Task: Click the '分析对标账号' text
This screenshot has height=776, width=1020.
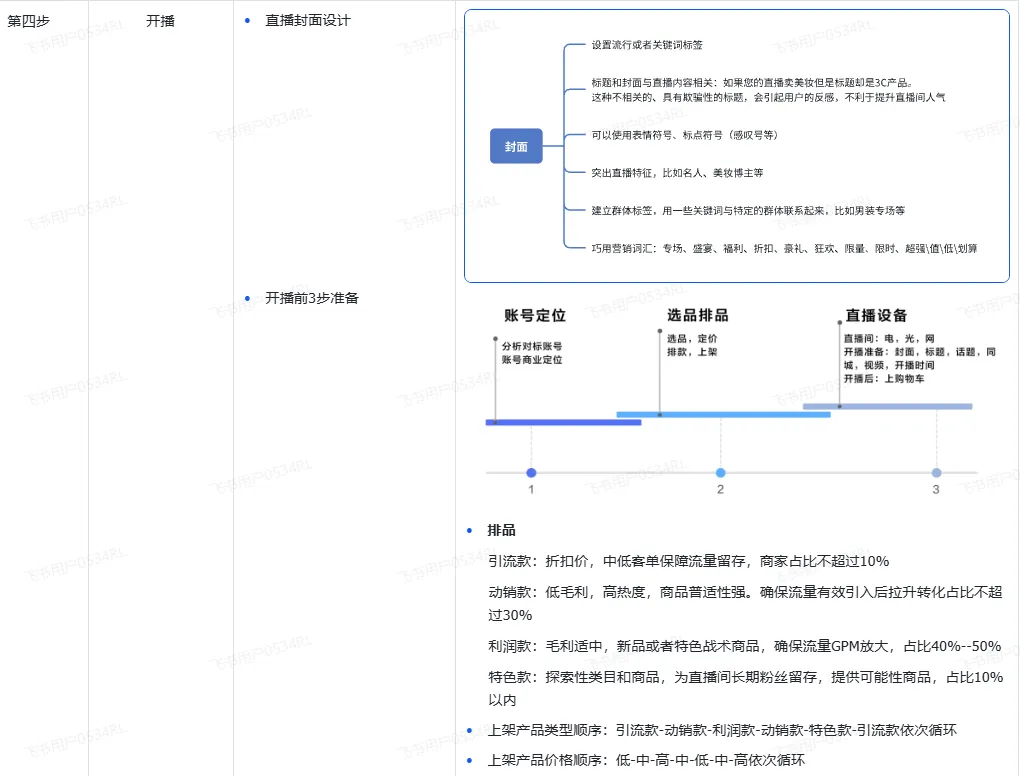Action: pyautogui.click(x=531, y=346)
